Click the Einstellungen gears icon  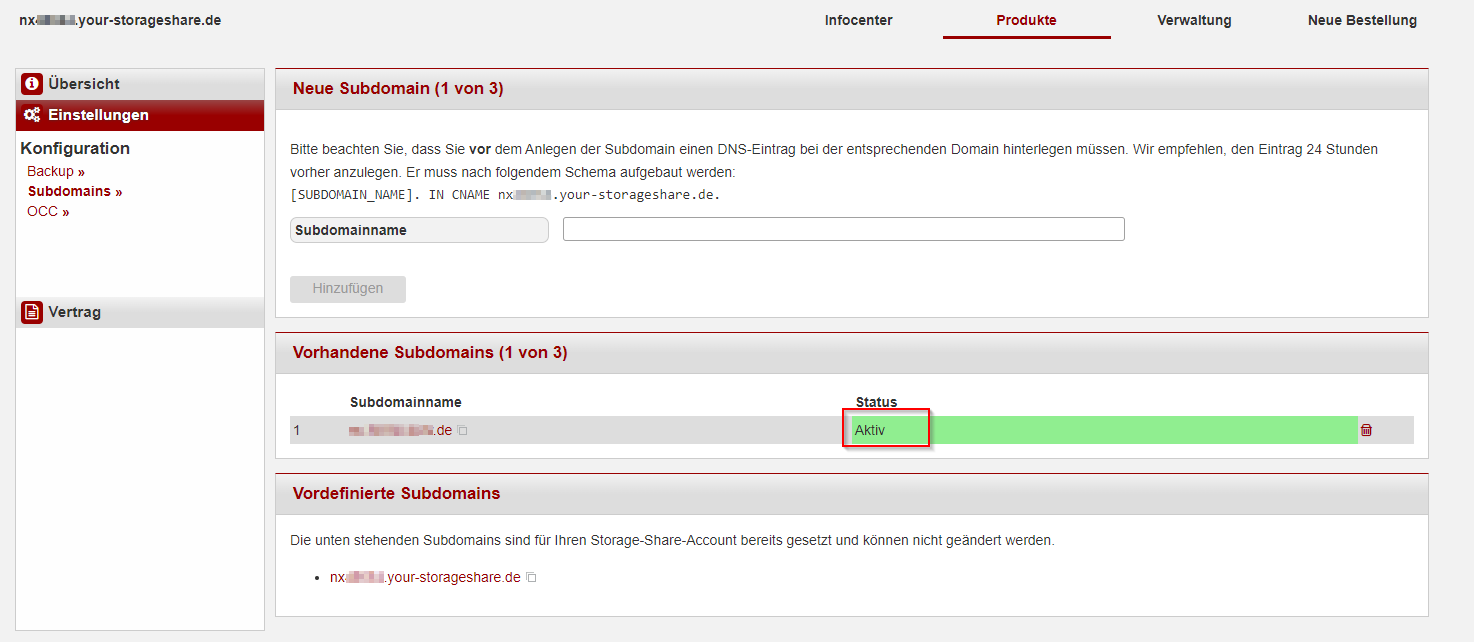click(x=32, y=115)
